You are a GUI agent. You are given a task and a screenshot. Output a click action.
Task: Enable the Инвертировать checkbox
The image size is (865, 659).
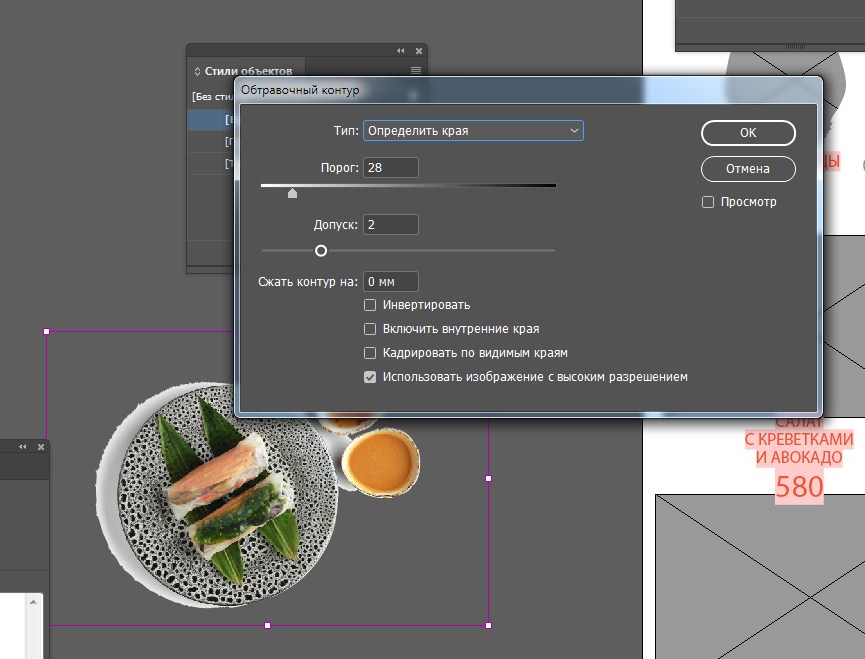pos(370,305)
